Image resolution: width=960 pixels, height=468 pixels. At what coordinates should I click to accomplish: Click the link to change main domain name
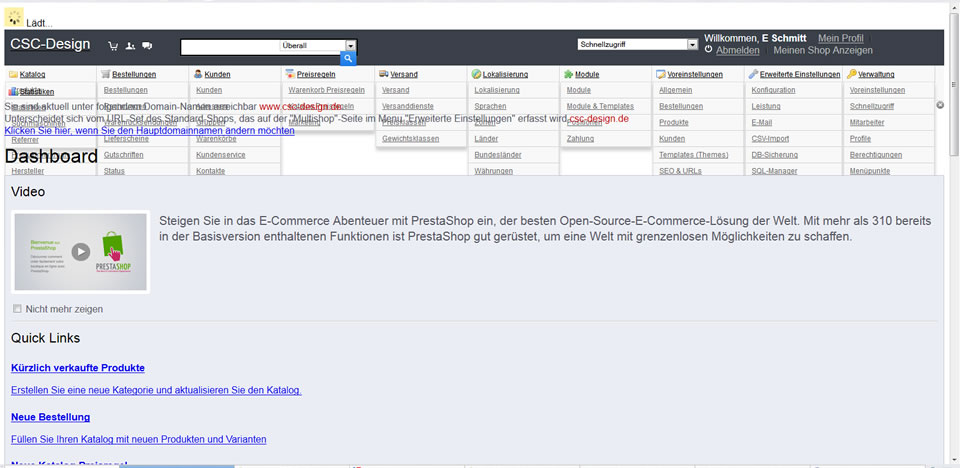point(149,130)
